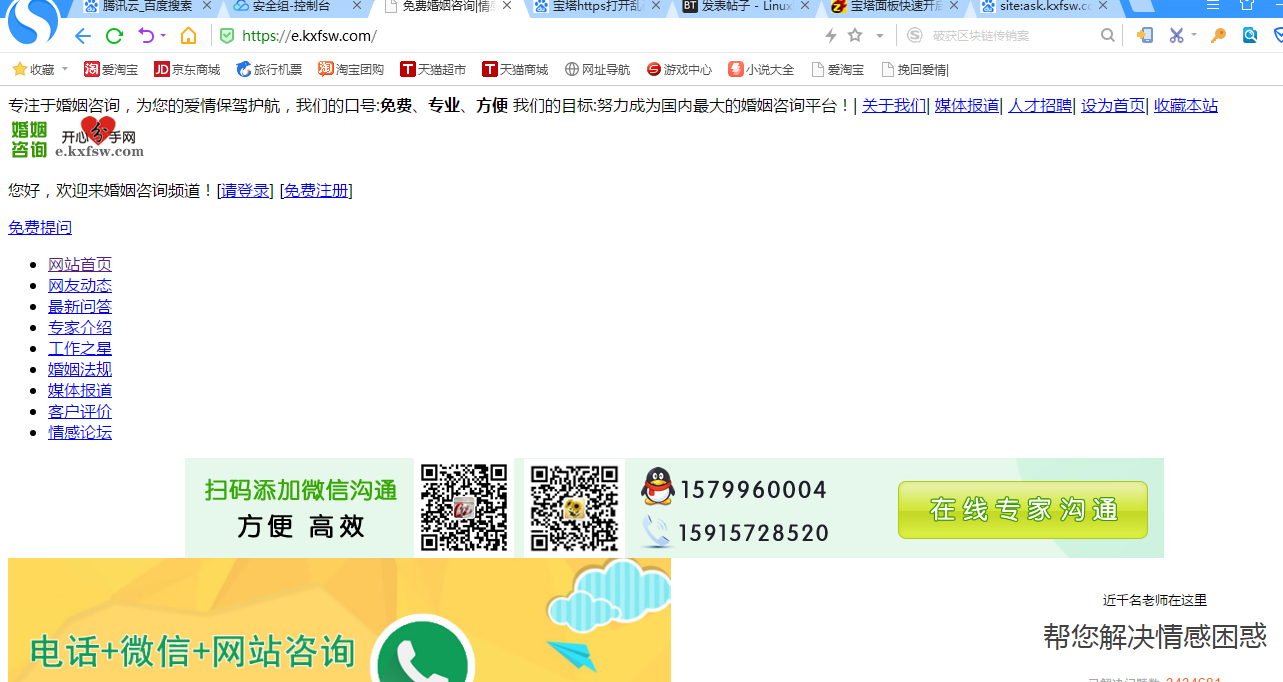The height and width of the screenshot is (682, 1283).
Task: Open the 收藏 favorites star
Action: (19, 69)
